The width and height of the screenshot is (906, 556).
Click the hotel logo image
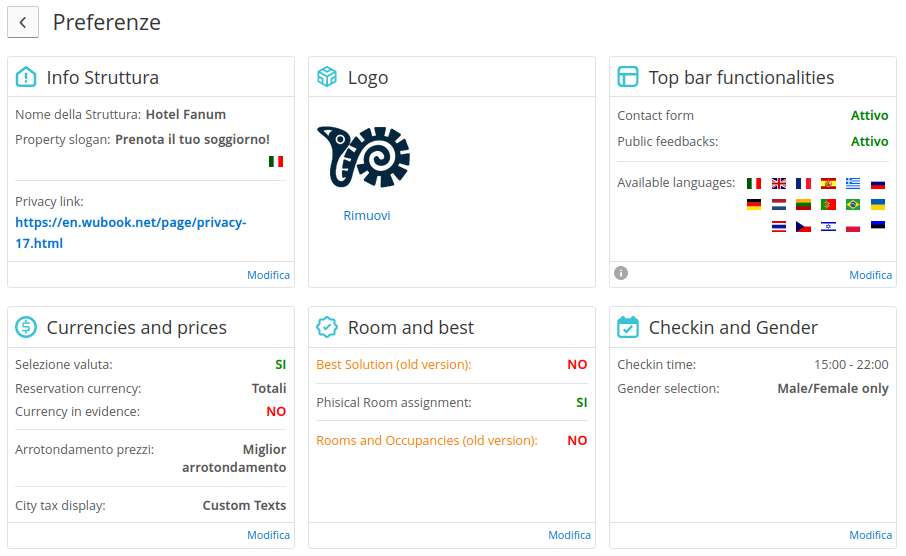tap(364, 157)
